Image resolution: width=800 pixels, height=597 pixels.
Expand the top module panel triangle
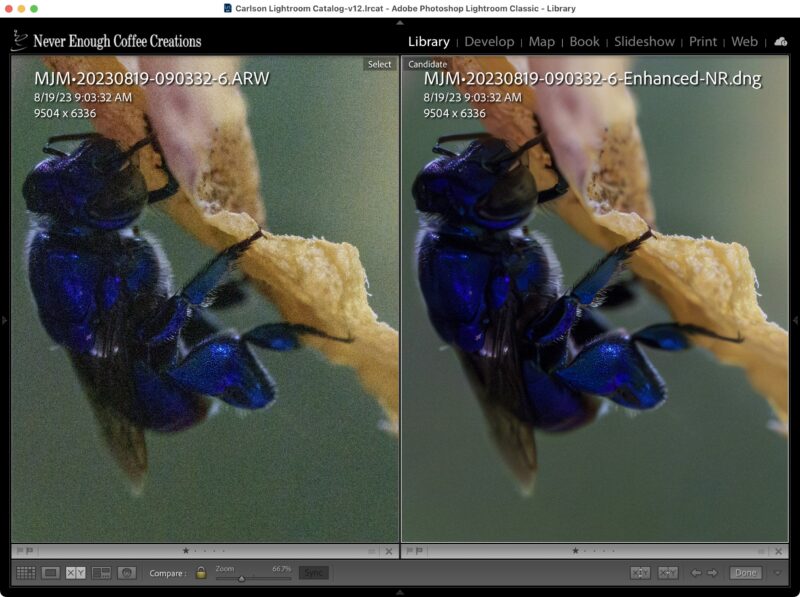pos(400,22)
